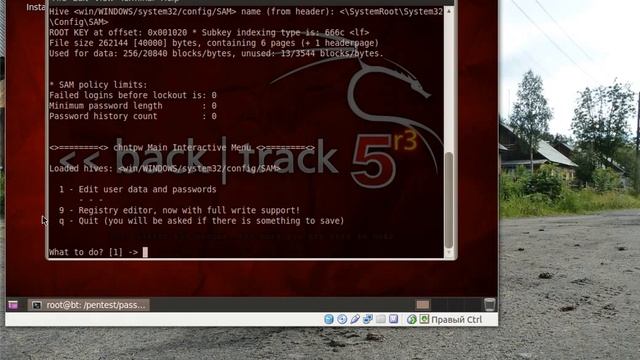Click the 'What to do? [1] ->' prompt
Viewport: 640px width, 360px height.
pyautogui.click(x=94, y=252)
